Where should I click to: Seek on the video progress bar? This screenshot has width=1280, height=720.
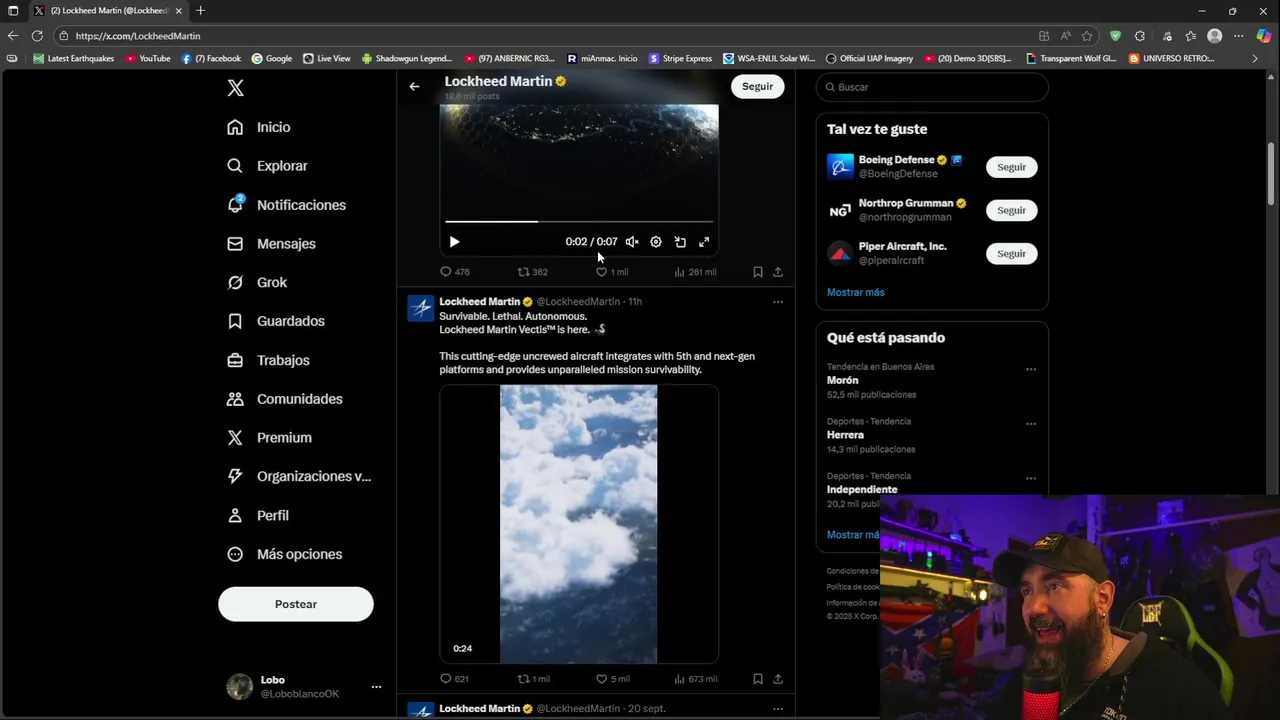[x=579, y=221]
